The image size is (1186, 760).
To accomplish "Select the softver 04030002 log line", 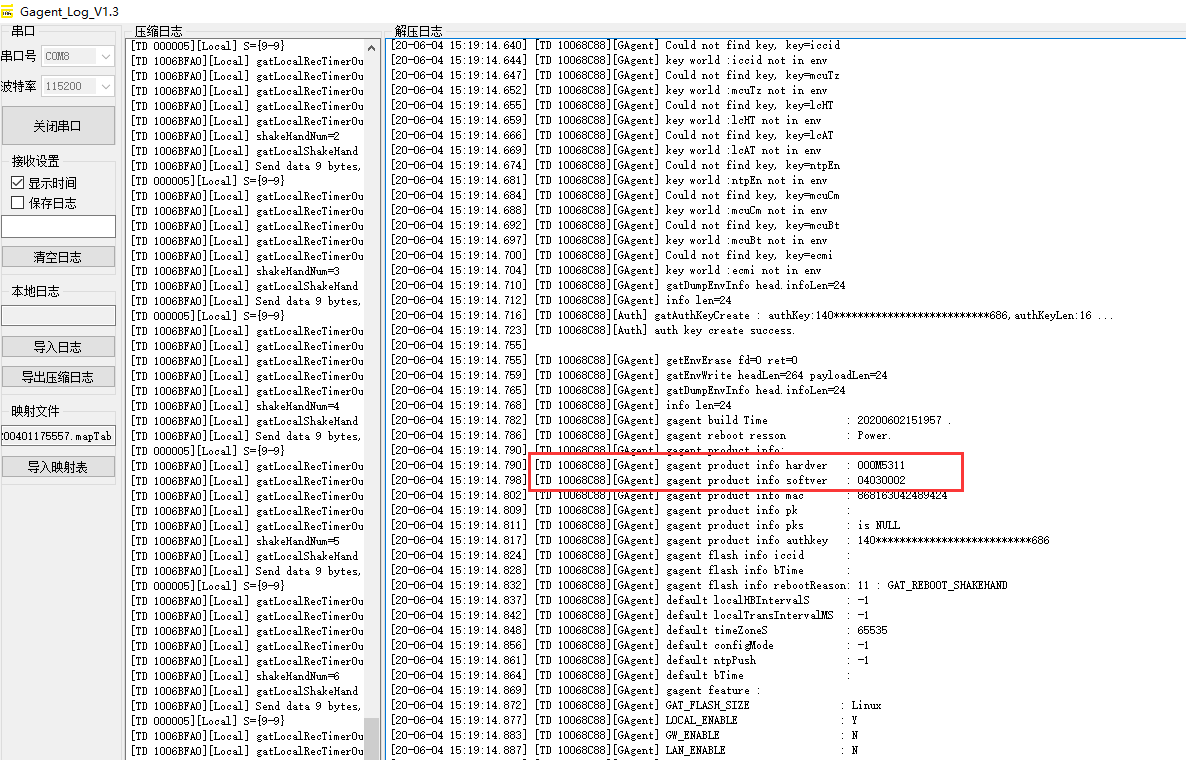I will (x=720, y=481).
